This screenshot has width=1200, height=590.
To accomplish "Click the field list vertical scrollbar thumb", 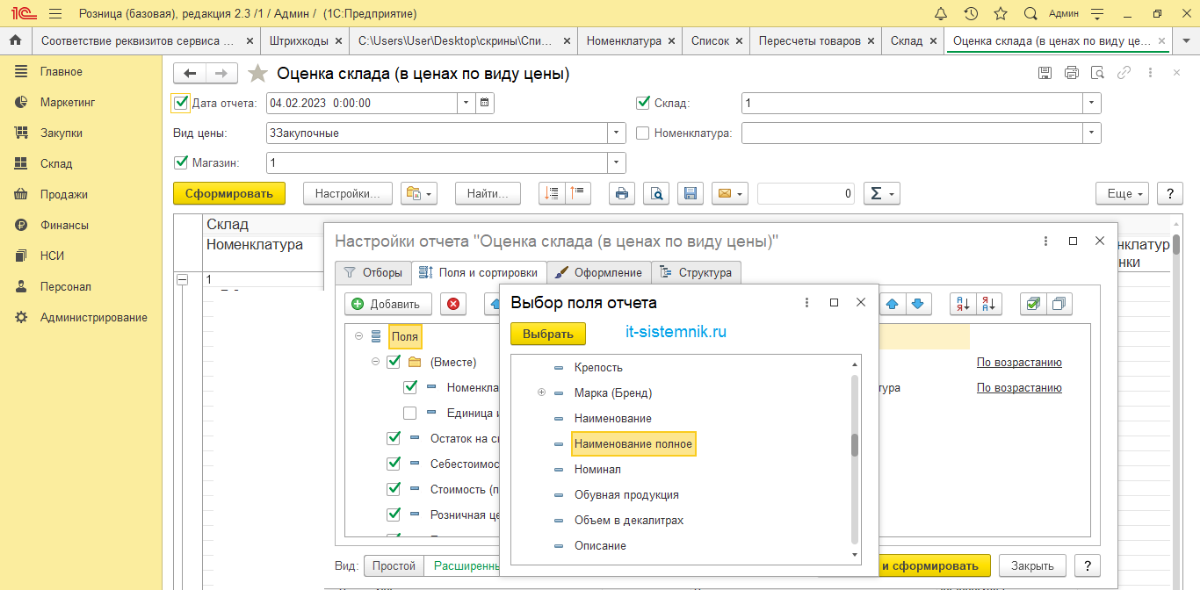I will (855, 445).
